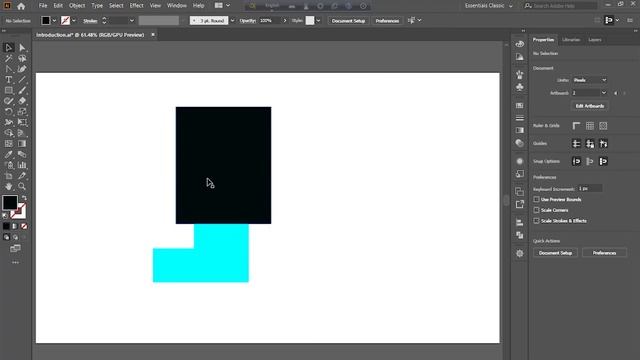This screenshot has height=360, width=640.
Task: Open graphic Style dropdown
Action: pos(318,21)
